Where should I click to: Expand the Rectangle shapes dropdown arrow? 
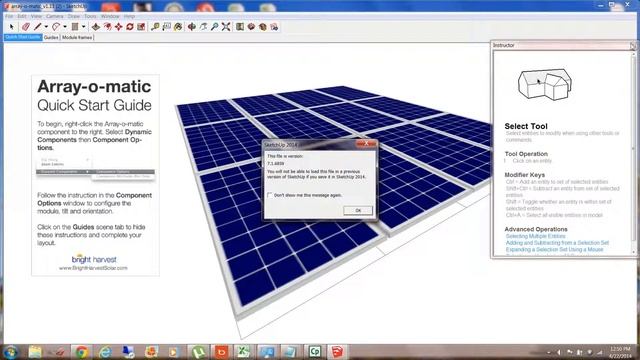pyautogui.click(x=84, y=27)
